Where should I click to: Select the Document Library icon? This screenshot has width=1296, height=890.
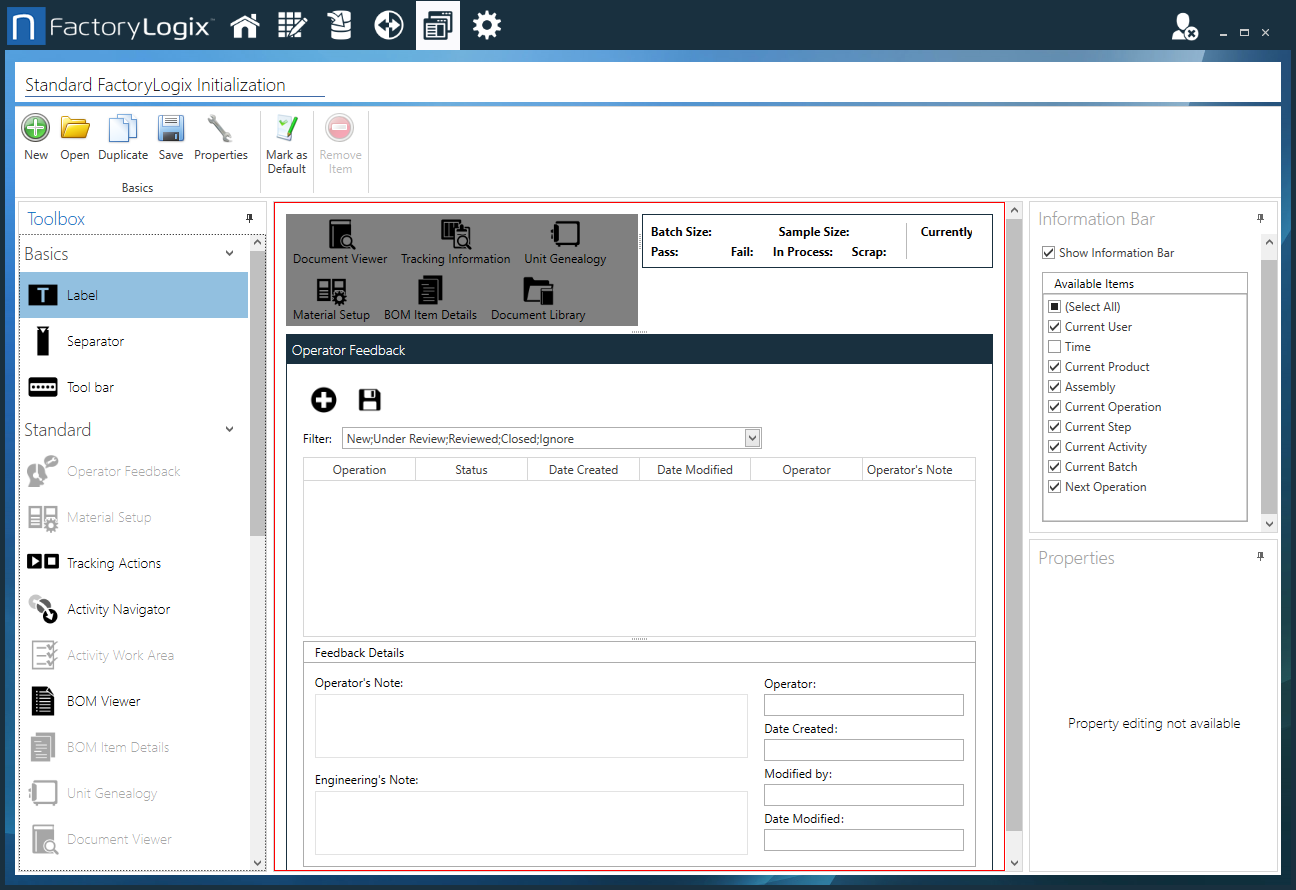tap(538, 295)
